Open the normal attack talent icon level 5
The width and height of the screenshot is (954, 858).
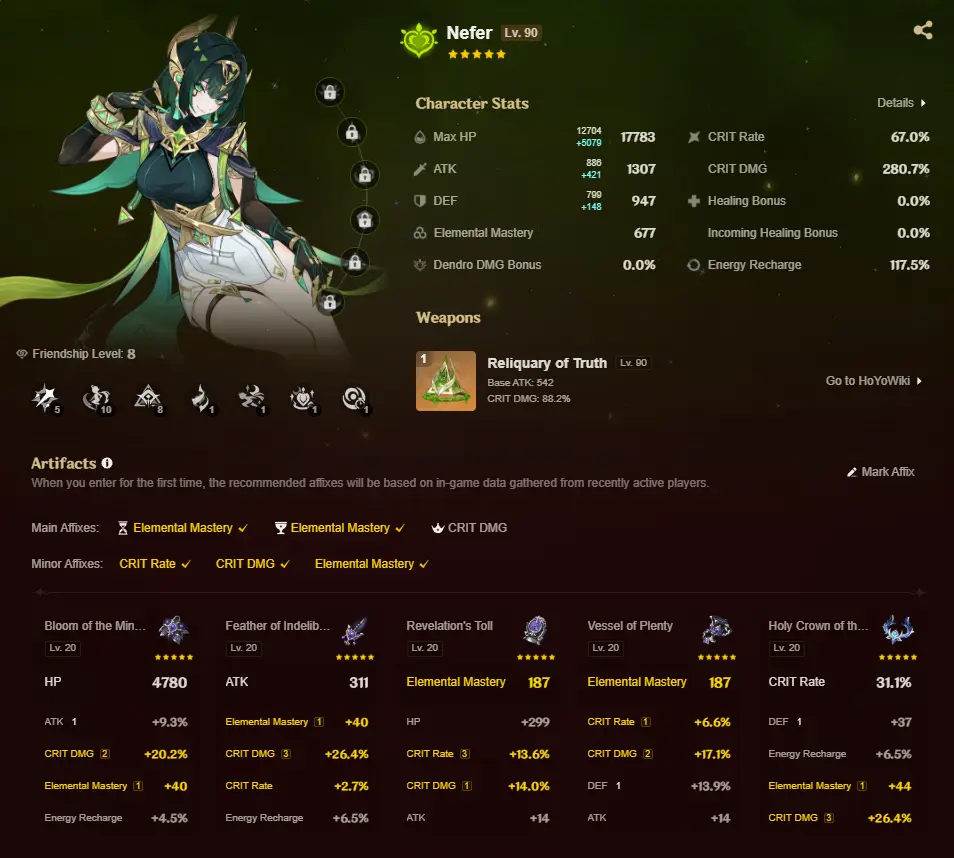(x=46, y=399)
